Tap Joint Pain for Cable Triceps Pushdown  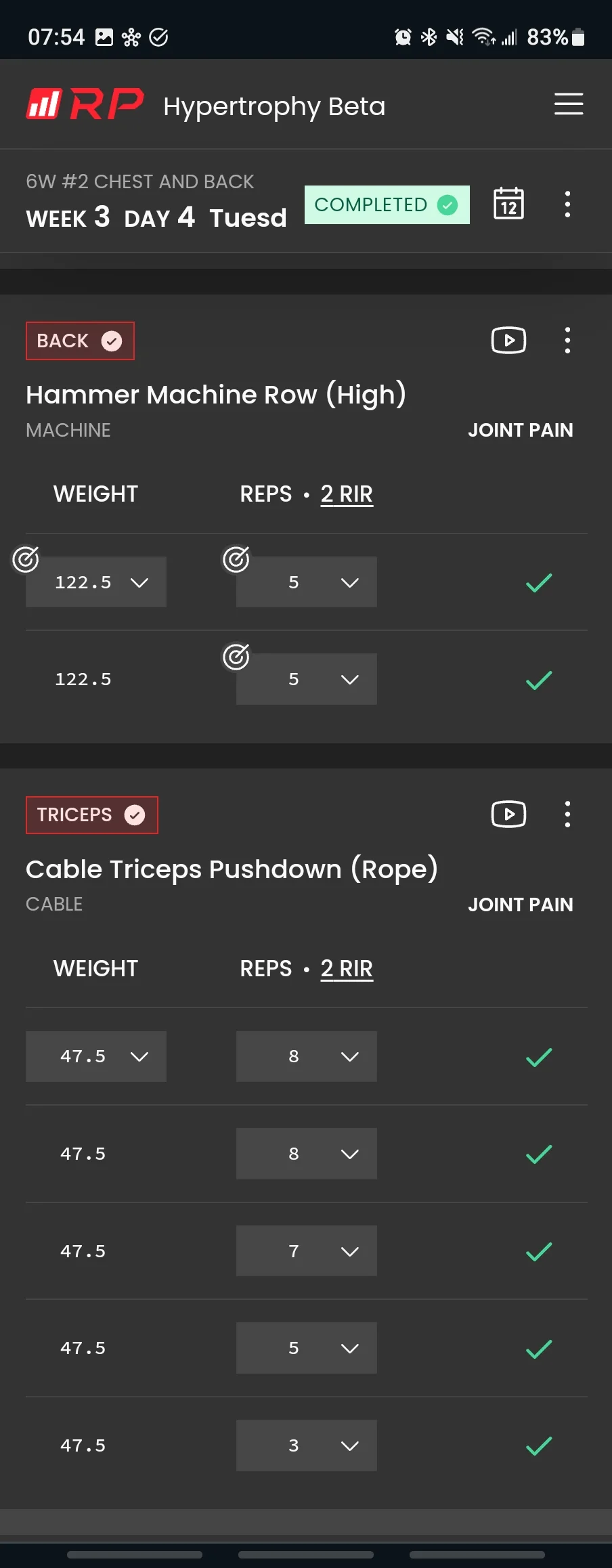pyautogui.click(x=520, y=905)
